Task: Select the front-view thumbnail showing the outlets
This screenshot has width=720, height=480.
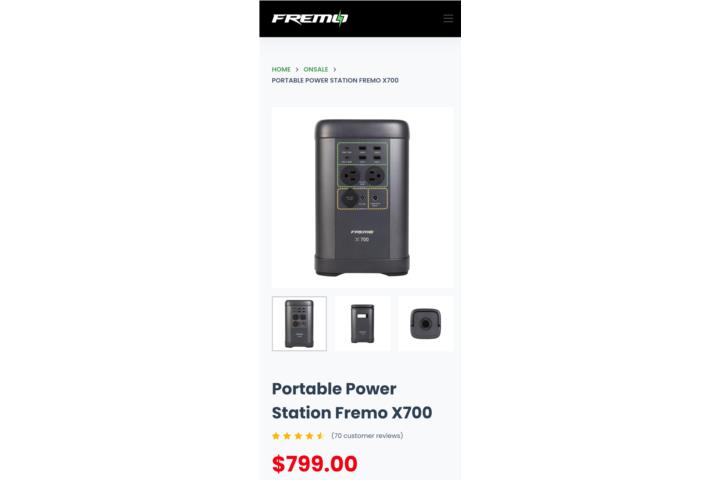Action: [299, 324]
